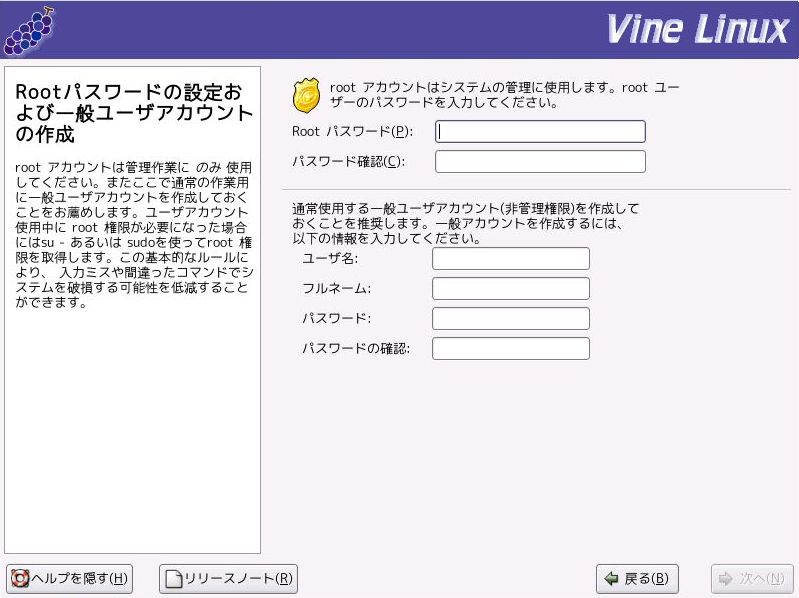Click the gold security badge icon
This screenshot has height=598, width=799.
coord(306,95)
